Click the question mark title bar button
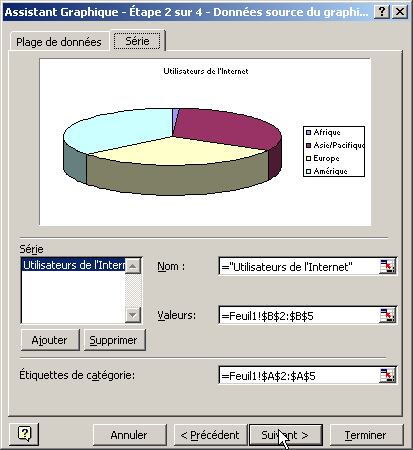This screenshot has height=450, width=413. [382, 12]
